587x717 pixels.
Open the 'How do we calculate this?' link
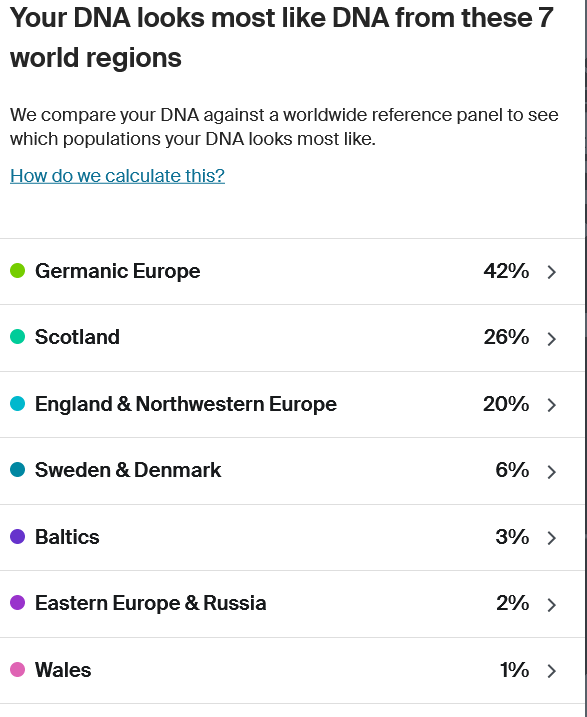[117, 176]
